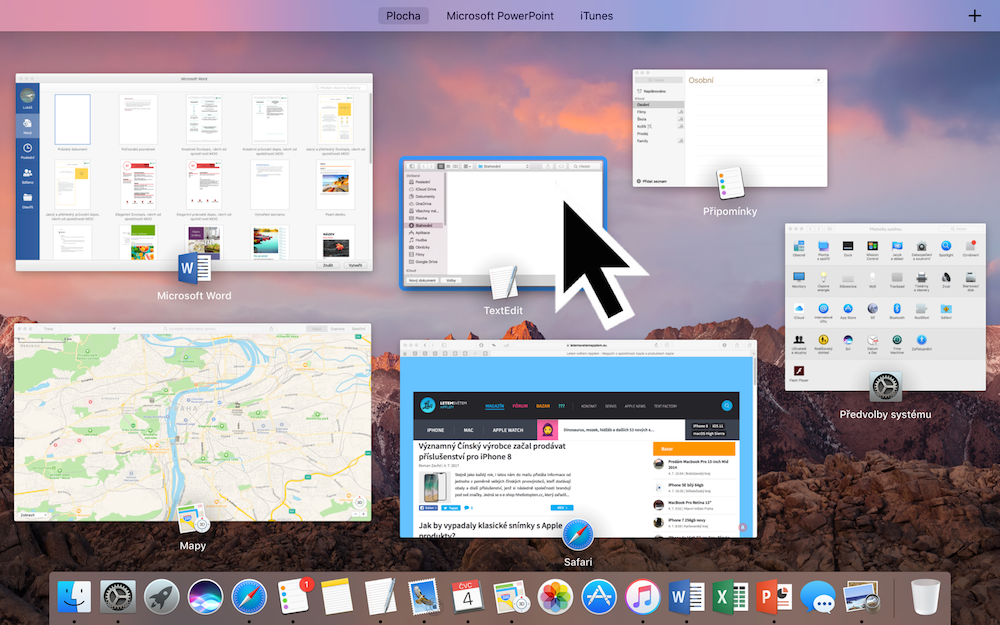The width and height of the screenshot is (1000, 625).
Task: Add a new desktop with plus button
Action: 974,15
